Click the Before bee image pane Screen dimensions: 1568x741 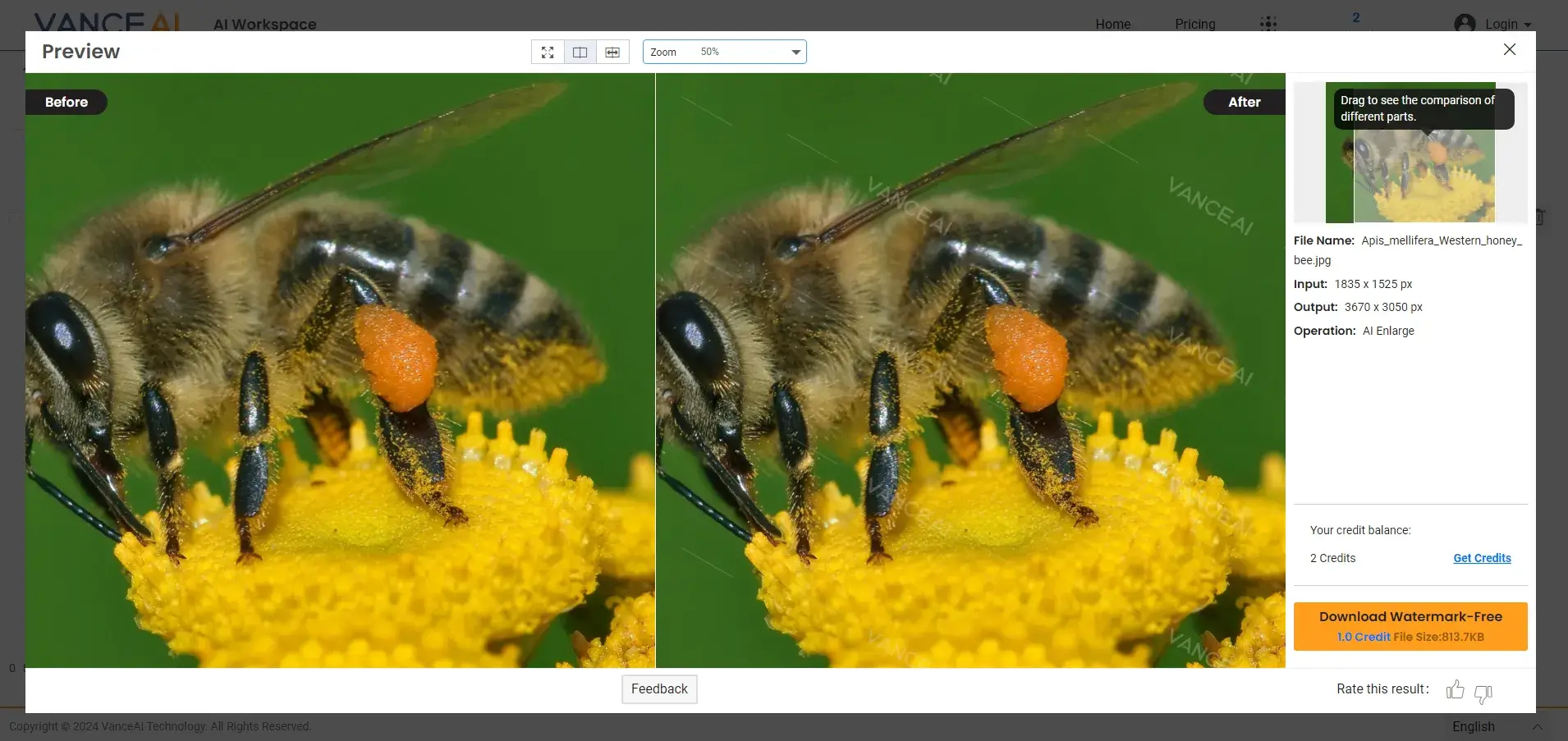(x=340, y=370)
